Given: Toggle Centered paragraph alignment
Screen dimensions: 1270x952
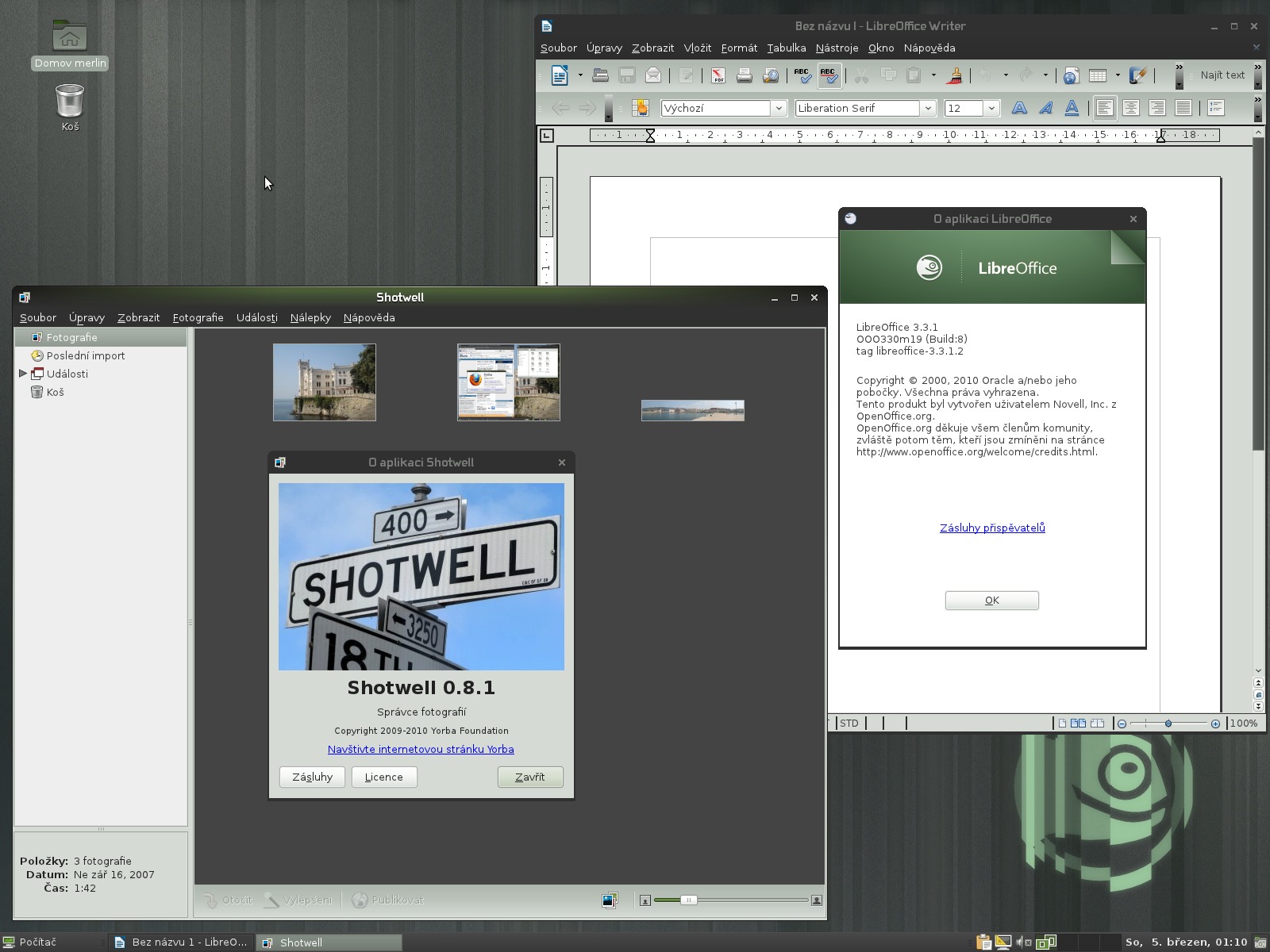Looking at the screenshot, I should click(1130, 108).
